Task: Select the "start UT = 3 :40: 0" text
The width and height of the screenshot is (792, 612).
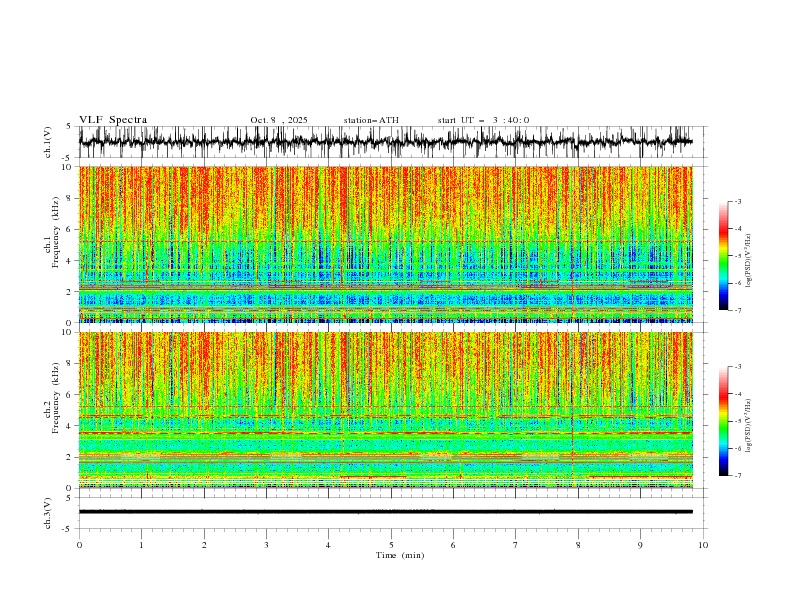Action: (x=483, y=120)
